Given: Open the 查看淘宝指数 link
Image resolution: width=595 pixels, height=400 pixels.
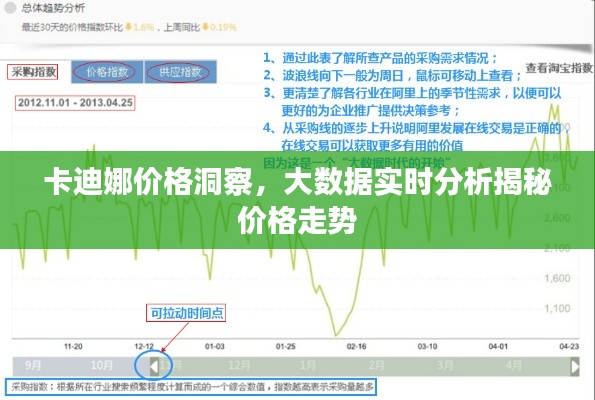Looking at the screenshot, I should pyautogui.click(x=559, y=68).
